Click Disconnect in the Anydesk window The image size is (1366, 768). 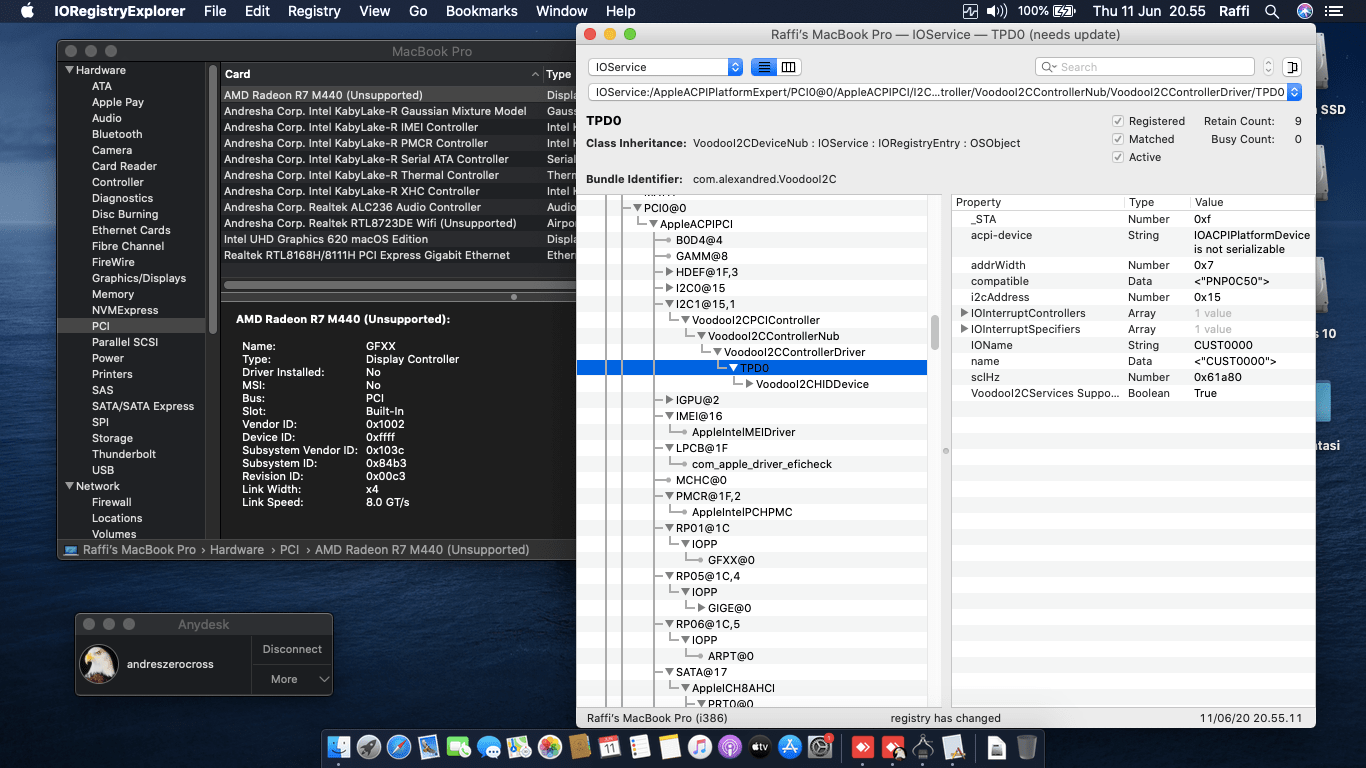(292, 649)
